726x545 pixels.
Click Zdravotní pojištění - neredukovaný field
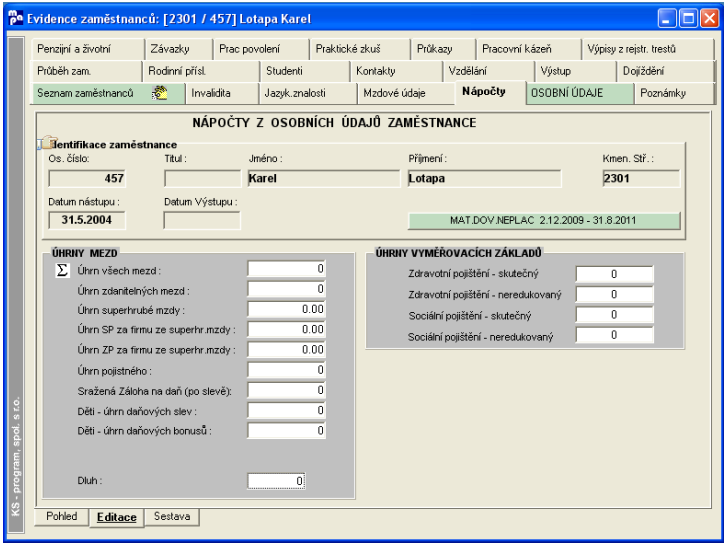pos(614,294)
